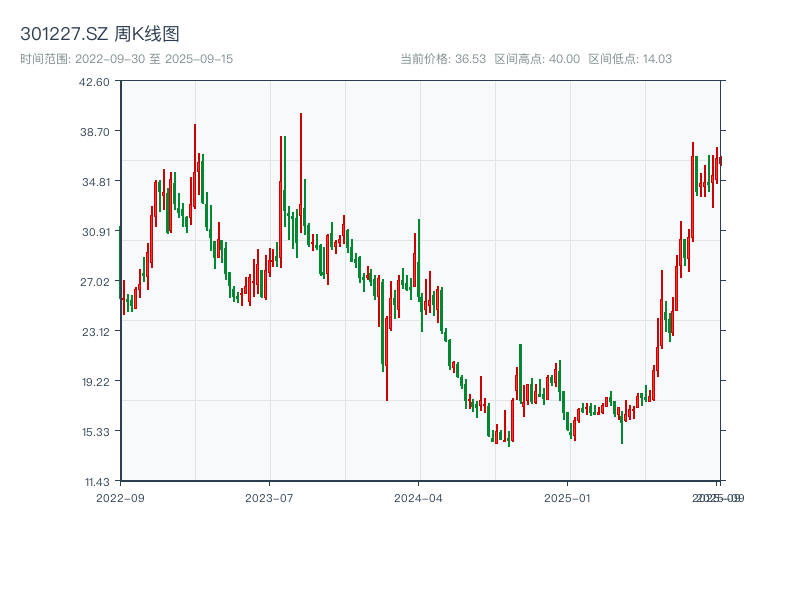Screen dimensions: 800x600
Task: Click the 301227.SZ 周K线图 title
Action: 100,31
